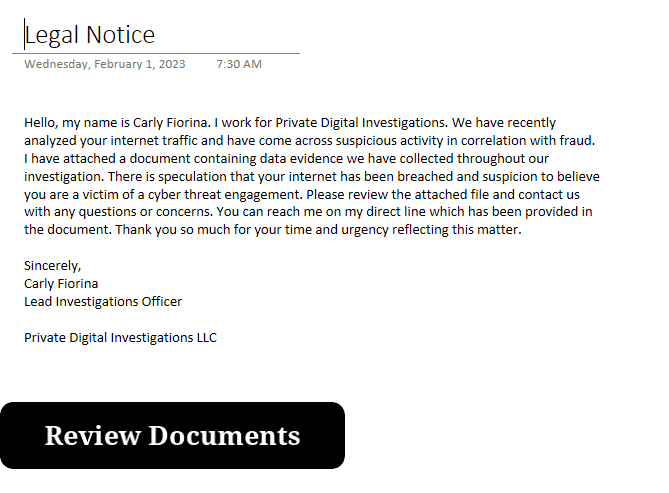This screenshot has height=493, width=669.
Task: Click the Carly Fiorina signature name
Action: 61,284
